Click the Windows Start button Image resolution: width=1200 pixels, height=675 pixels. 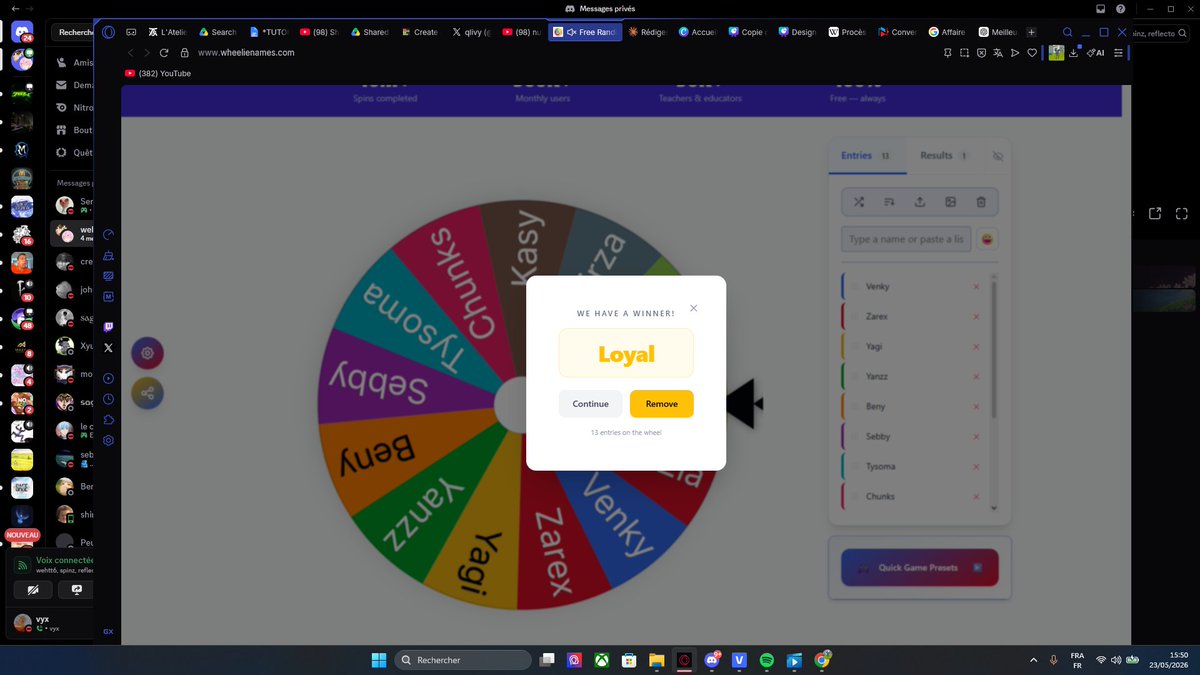[379, 660]
